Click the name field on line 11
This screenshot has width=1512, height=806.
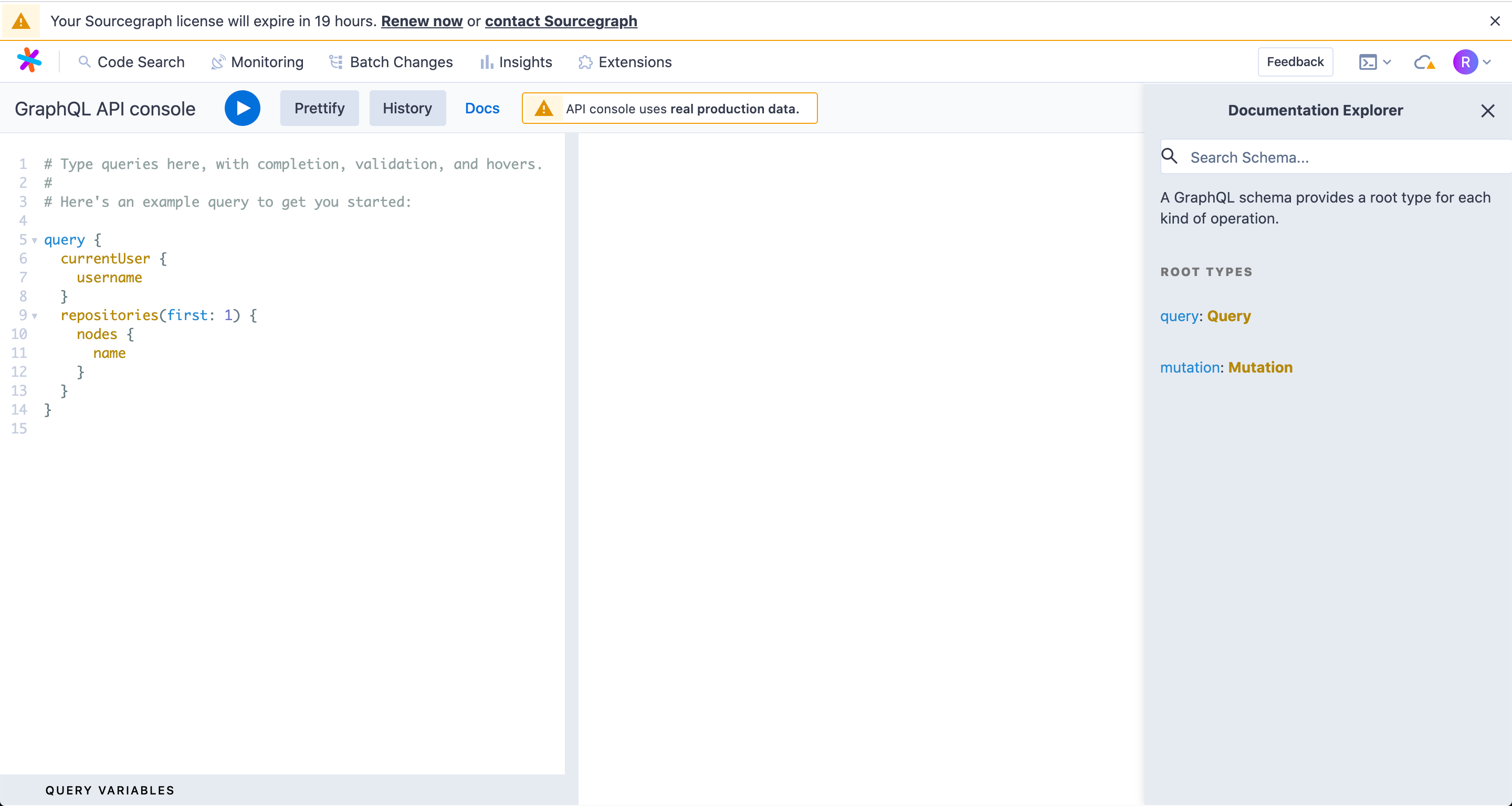point(109,353)
